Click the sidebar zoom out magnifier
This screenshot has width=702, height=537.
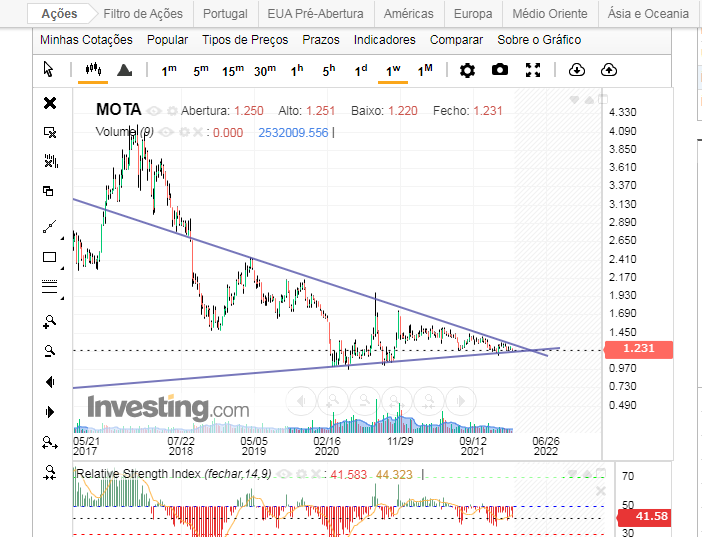coord(49,351)
